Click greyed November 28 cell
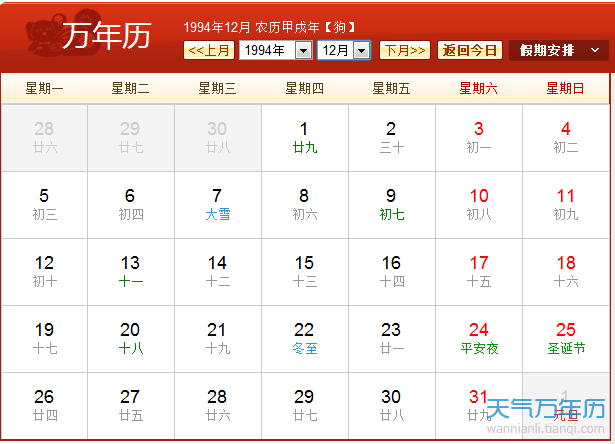 44,137
